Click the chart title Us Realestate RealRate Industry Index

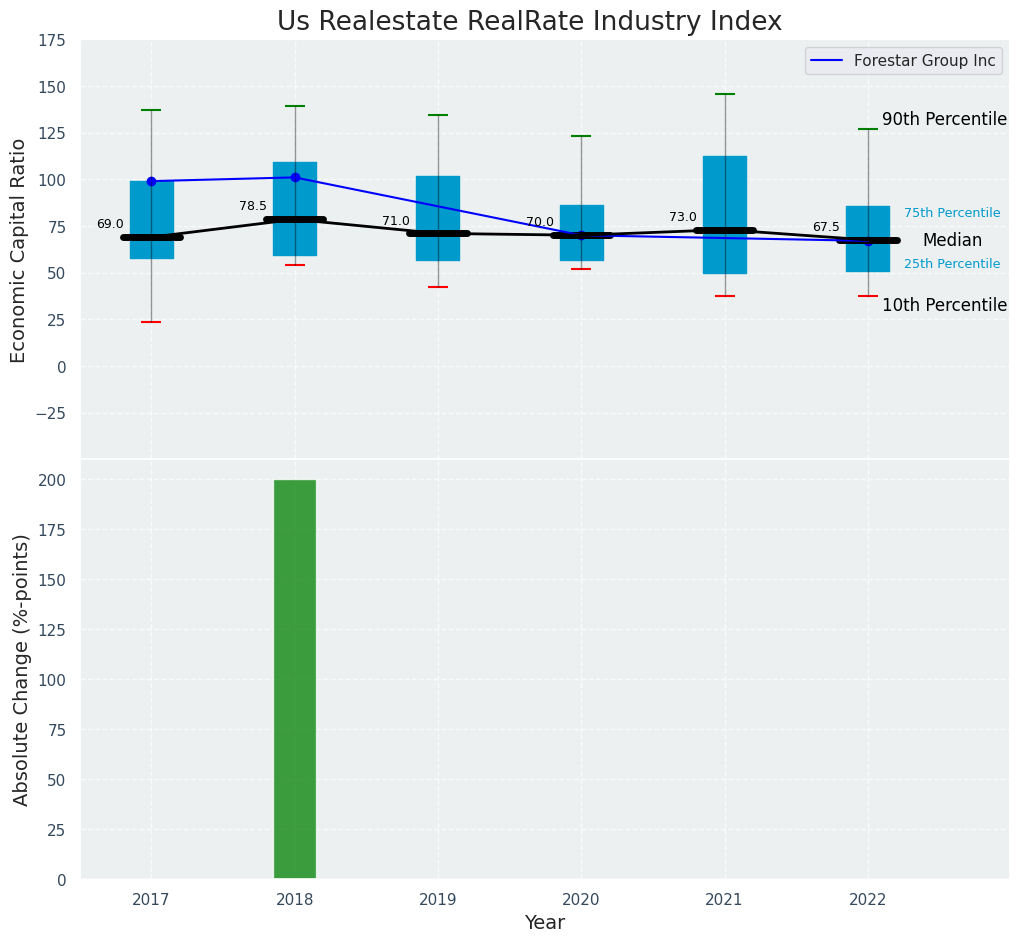(529, 22)
